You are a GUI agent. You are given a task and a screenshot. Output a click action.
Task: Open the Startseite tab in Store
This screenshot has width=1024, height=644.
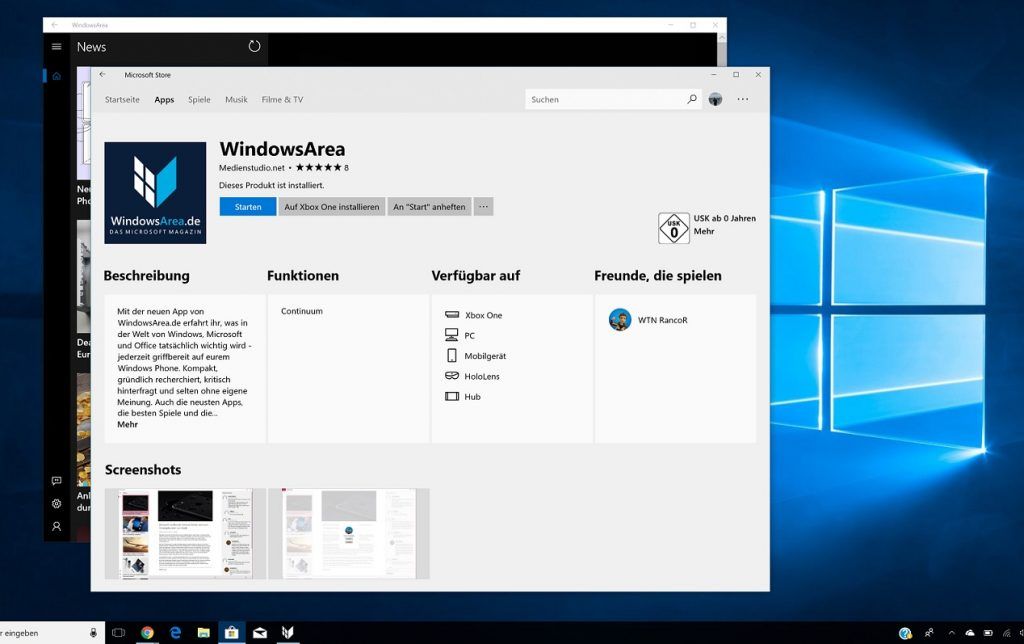point(122,100)
